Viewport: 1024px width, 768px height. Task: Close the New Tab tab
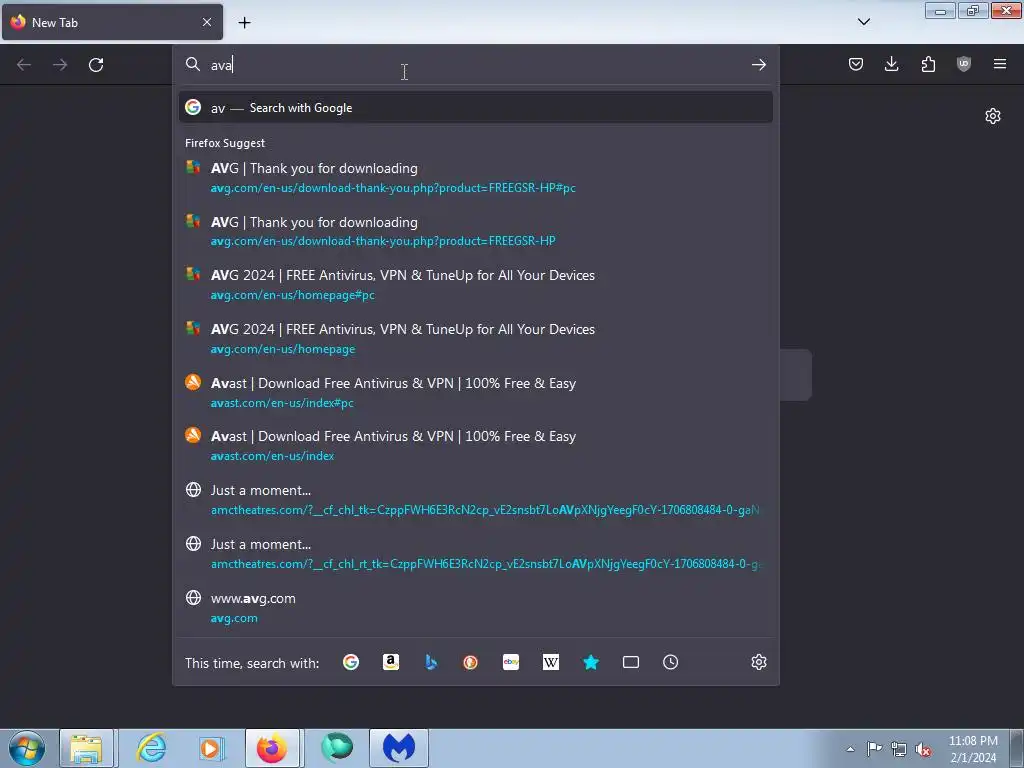coord(207,22)
